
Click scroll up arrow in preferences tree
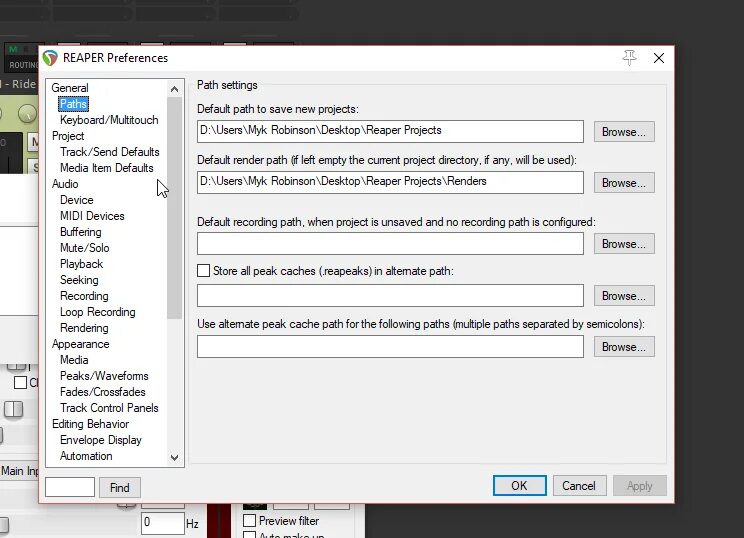175,89
